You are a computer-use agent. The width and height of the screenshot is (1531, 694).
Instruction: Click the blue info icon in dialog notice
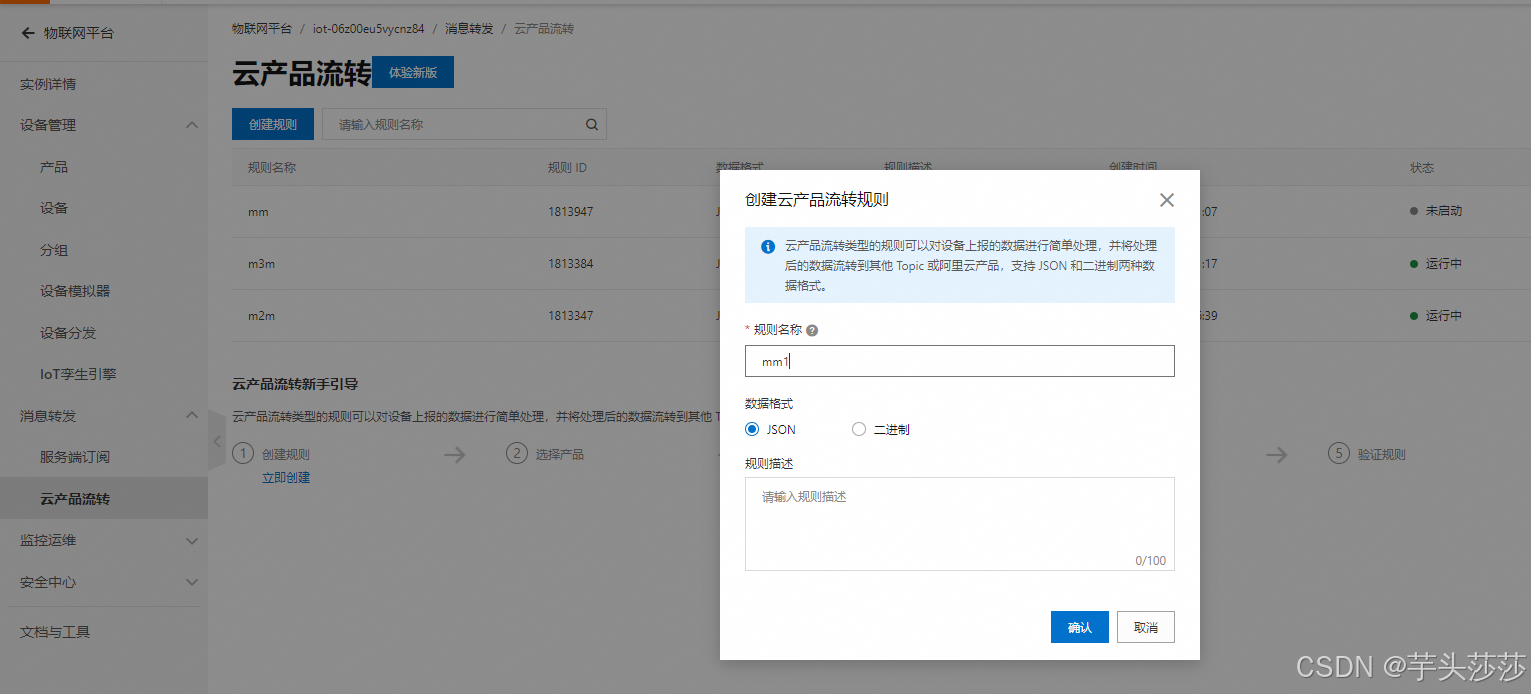(768, 246)
